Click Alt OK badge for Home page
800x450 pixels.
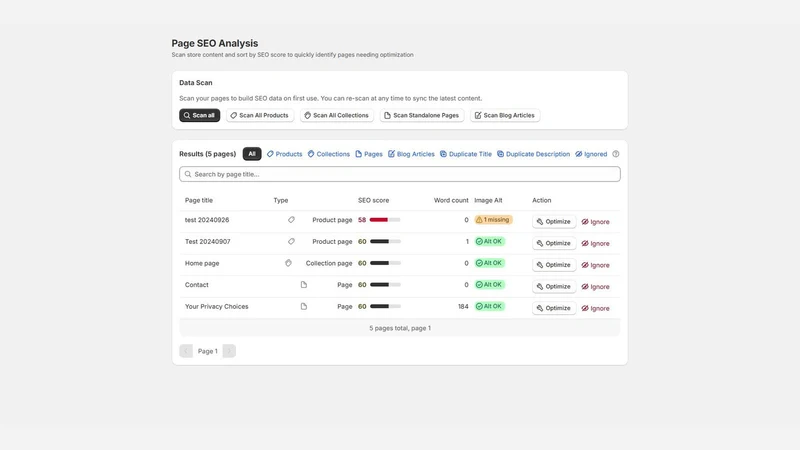(490, 263)
